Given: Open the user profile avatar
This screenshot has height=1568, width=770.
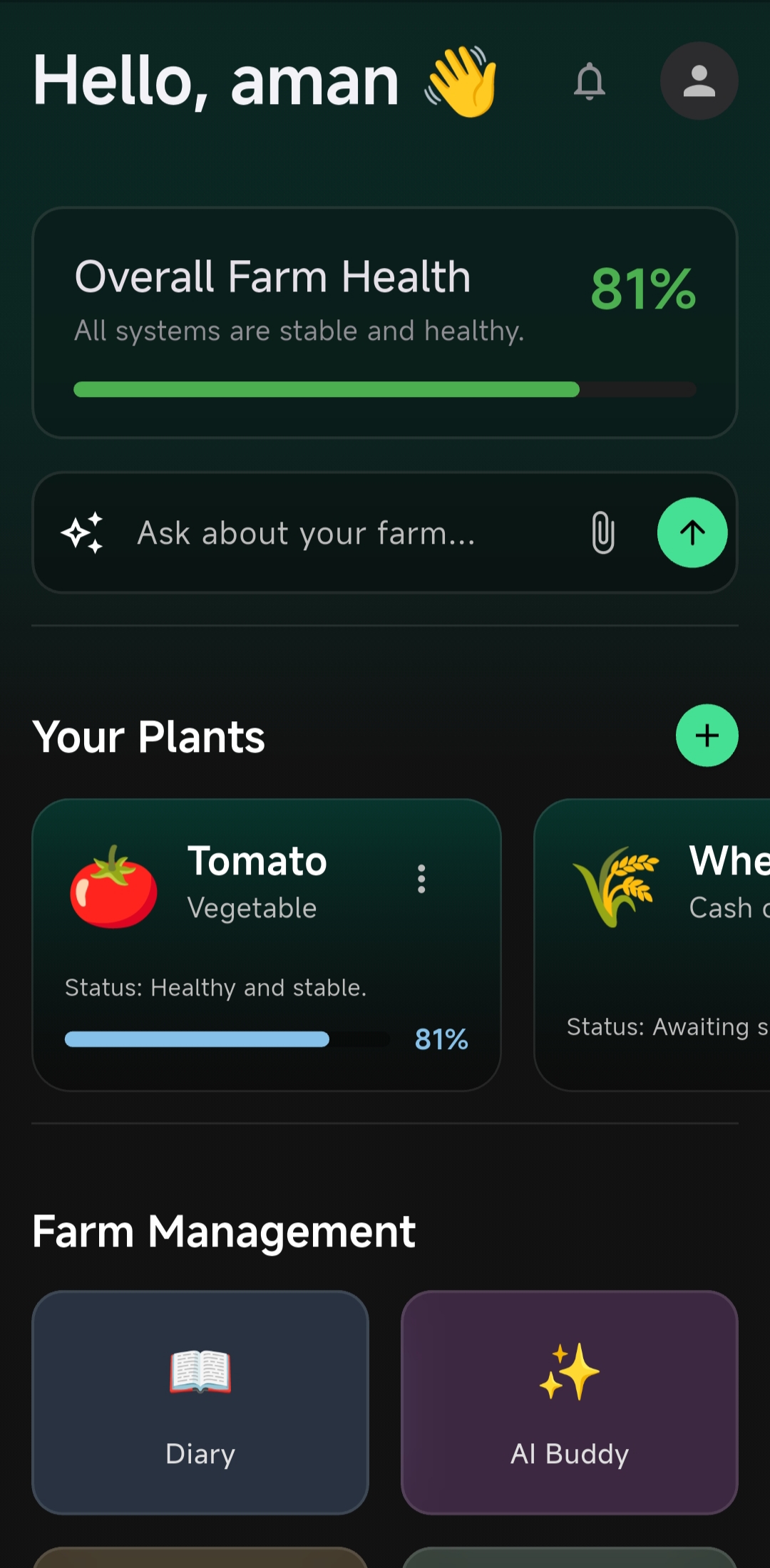Looking at the screenshot, I should [699, 81].
